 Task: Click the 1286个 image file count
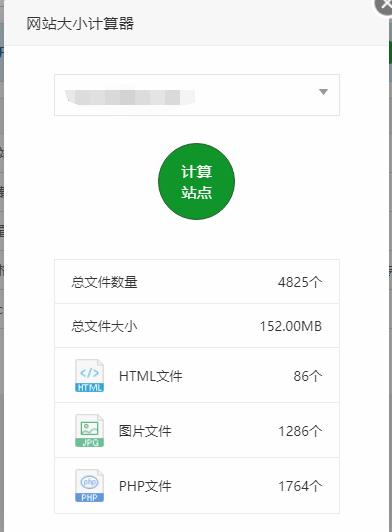pos(300,431)
